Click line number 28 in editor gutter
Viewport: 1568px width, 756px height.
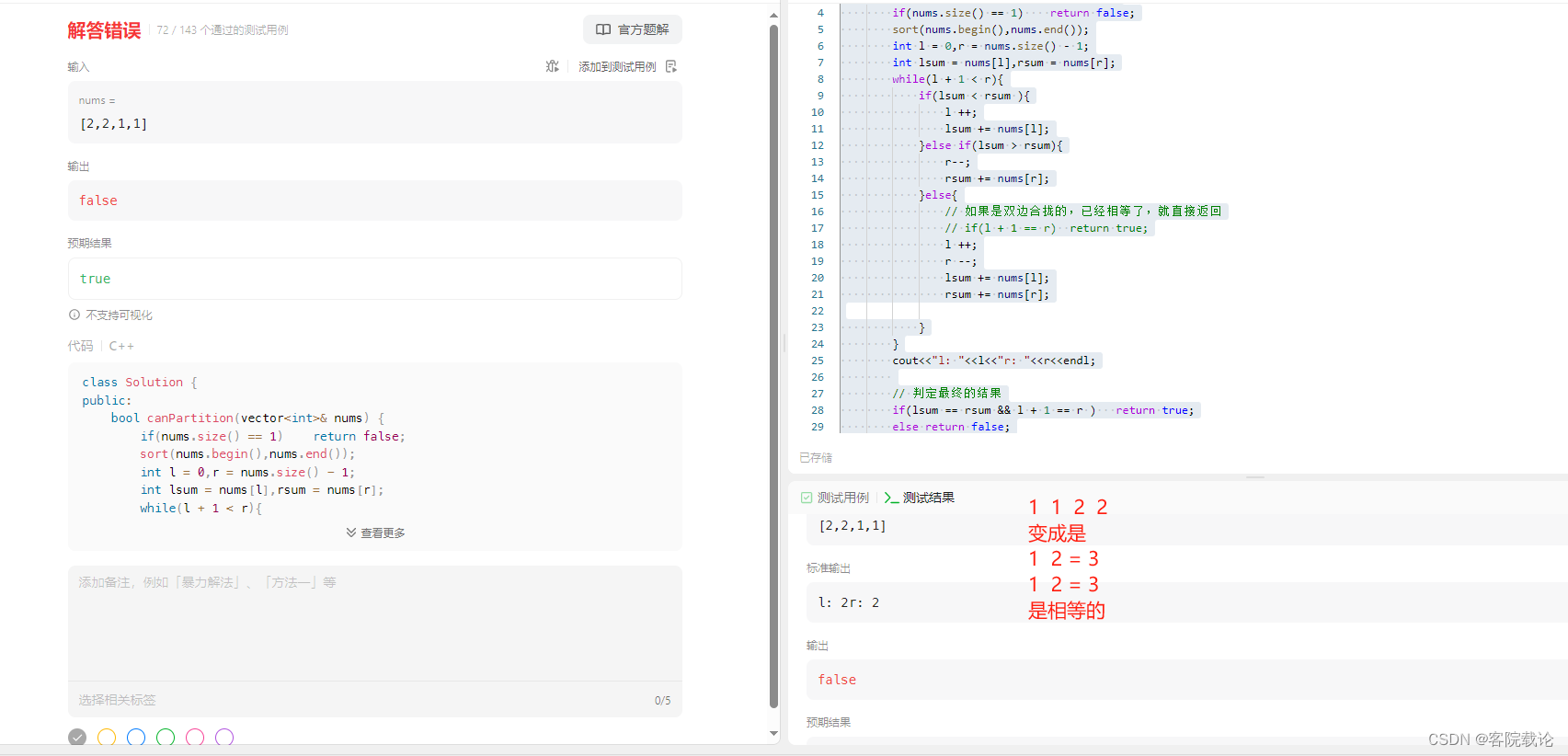tap(818, 410)
